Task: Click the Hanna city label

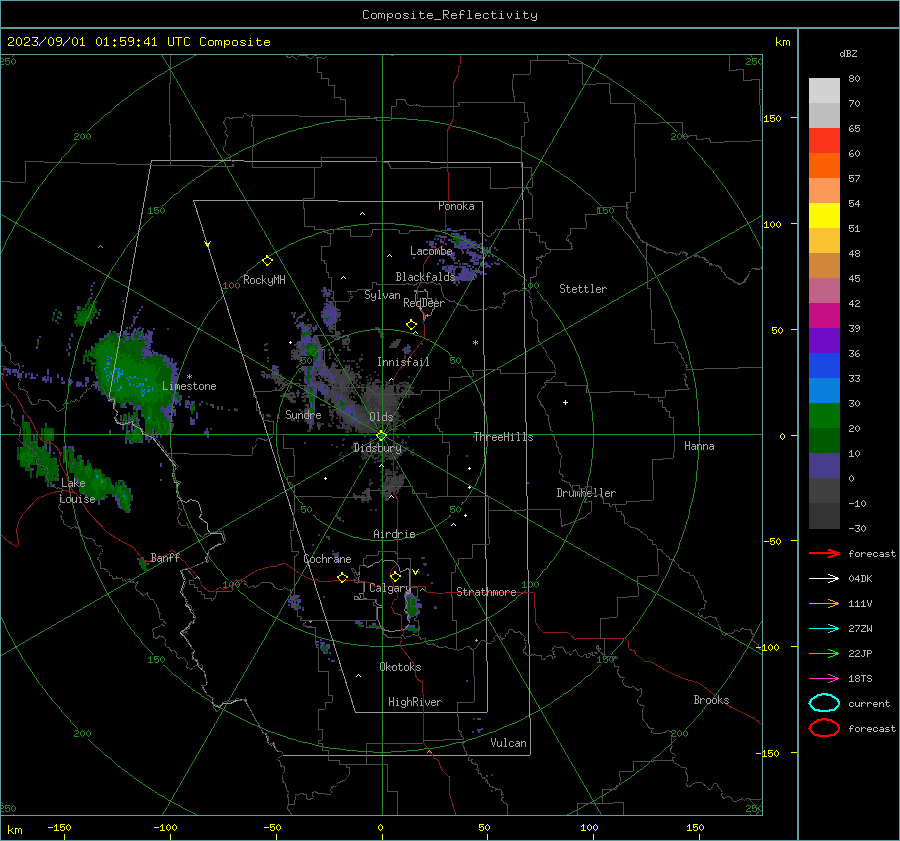Action: pyautogui.click(x=699, y=446)
